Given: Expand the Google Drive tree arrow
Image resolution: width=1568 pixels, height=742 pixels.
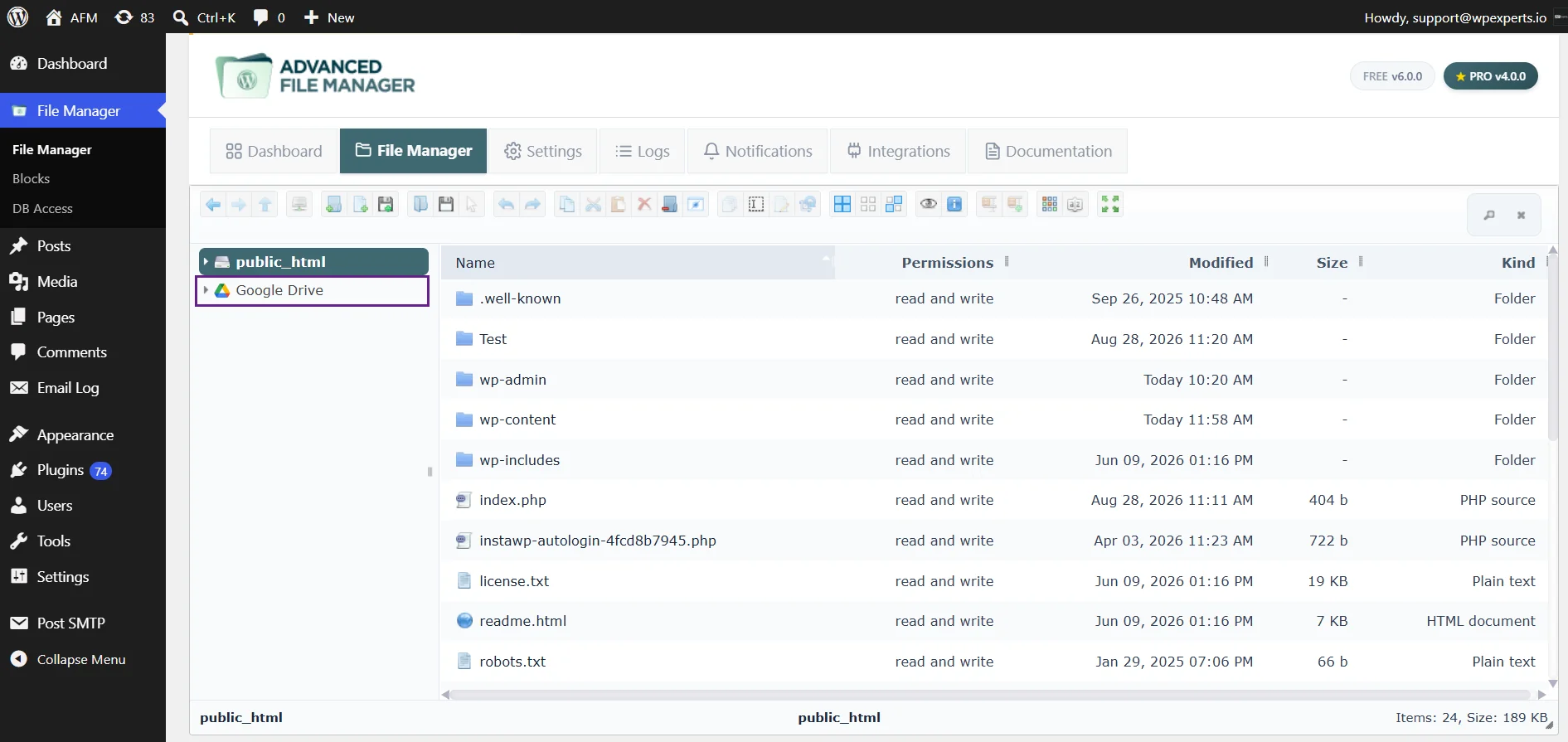Looking at the screenshot, I should 206,290.
